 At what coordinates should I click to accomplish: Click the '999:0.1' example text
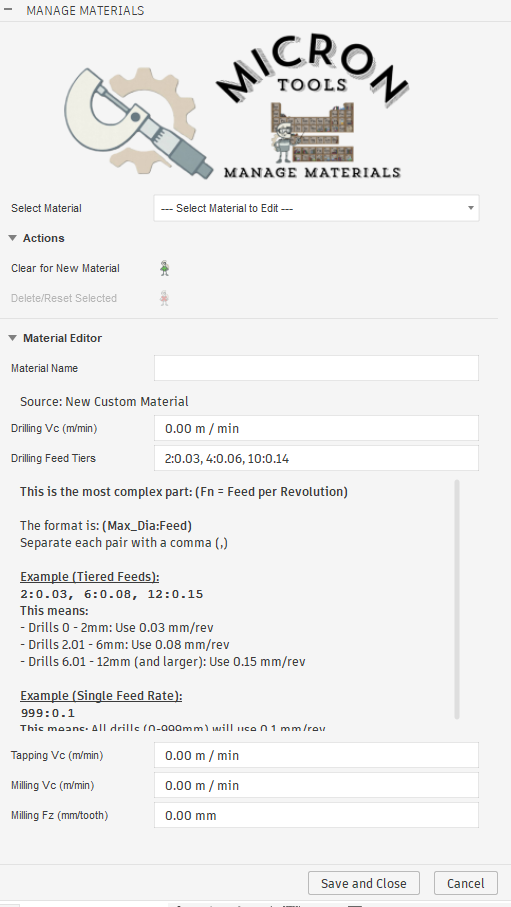(47, 713)
